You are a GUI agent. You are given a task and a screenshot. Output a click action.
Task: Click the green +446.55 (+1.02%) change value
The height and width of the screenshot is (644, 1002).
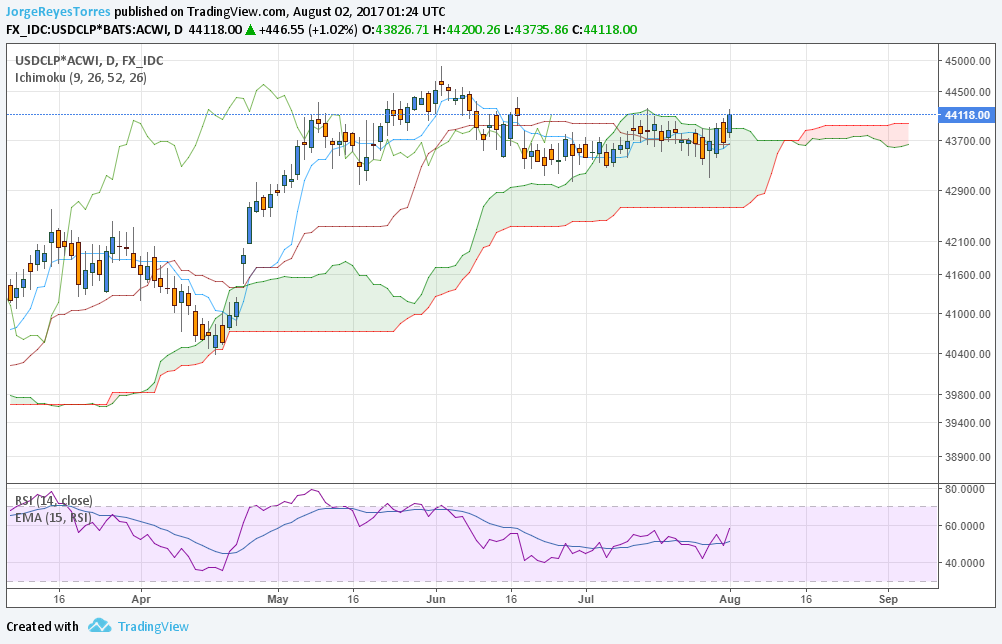(x=308, y=29)
